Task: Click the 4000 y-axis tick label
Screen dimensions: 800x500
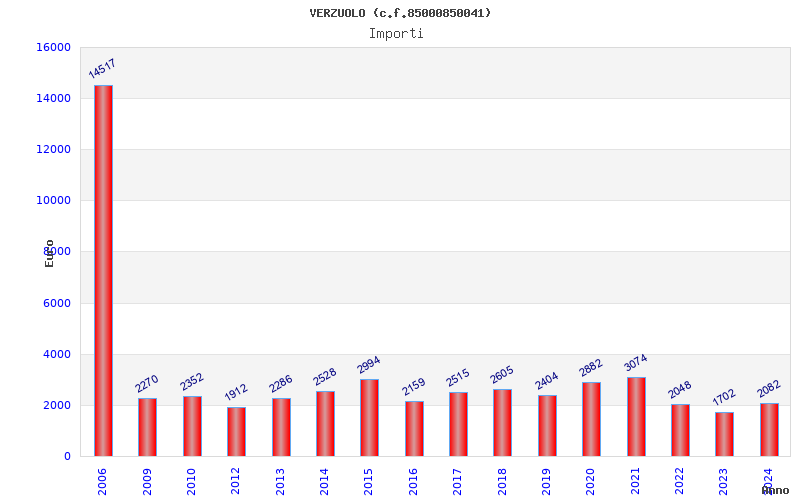Action: (57, 354)
